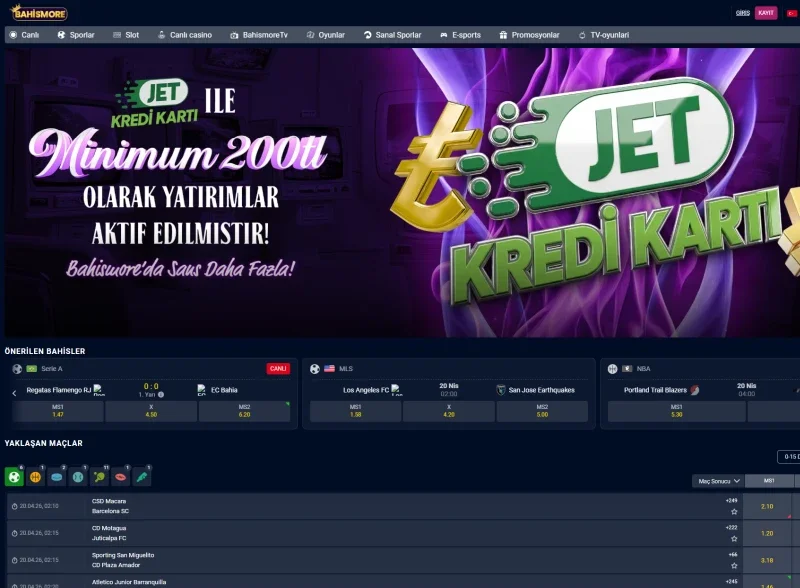Click clock icon of CSD Macara row
800x588 pixels.
click(15, 506)
